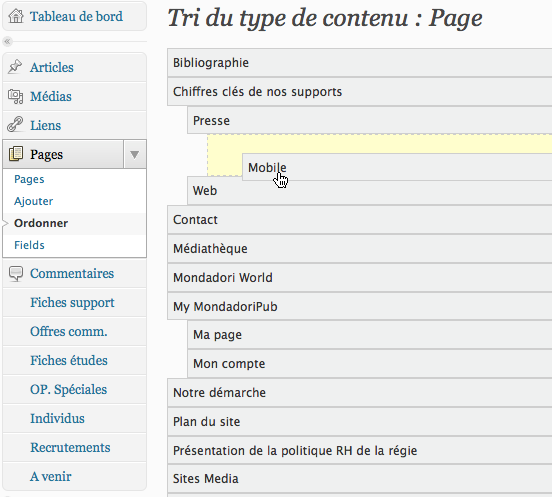Open the Recrutements menu item

[x=70, y=447]
